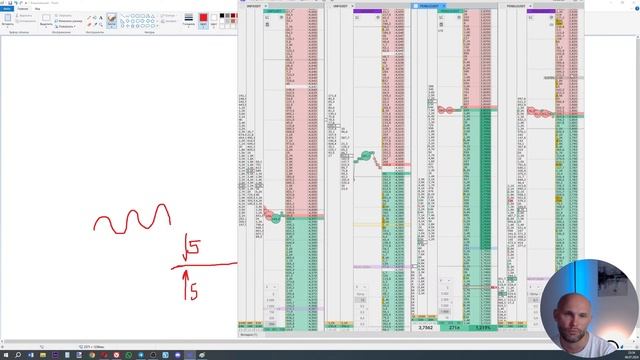Pick the Oval shape in Paint shapes gallery
Screen dimensions: 640x360
coord(133,16)
